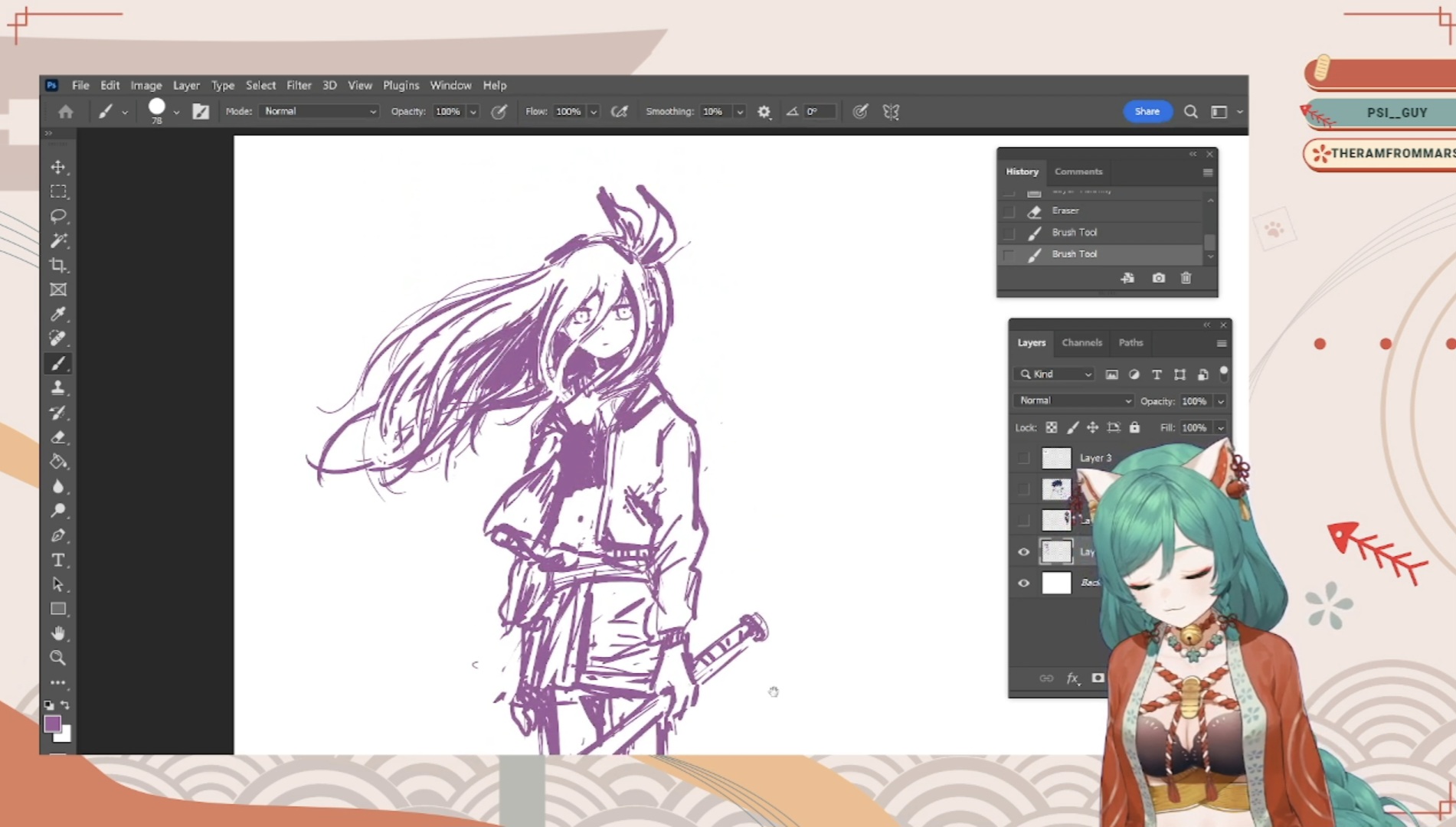Lock transparent pixels in Layers panel
Screen dimensions: 1456x827
[x=1052, y=427]
